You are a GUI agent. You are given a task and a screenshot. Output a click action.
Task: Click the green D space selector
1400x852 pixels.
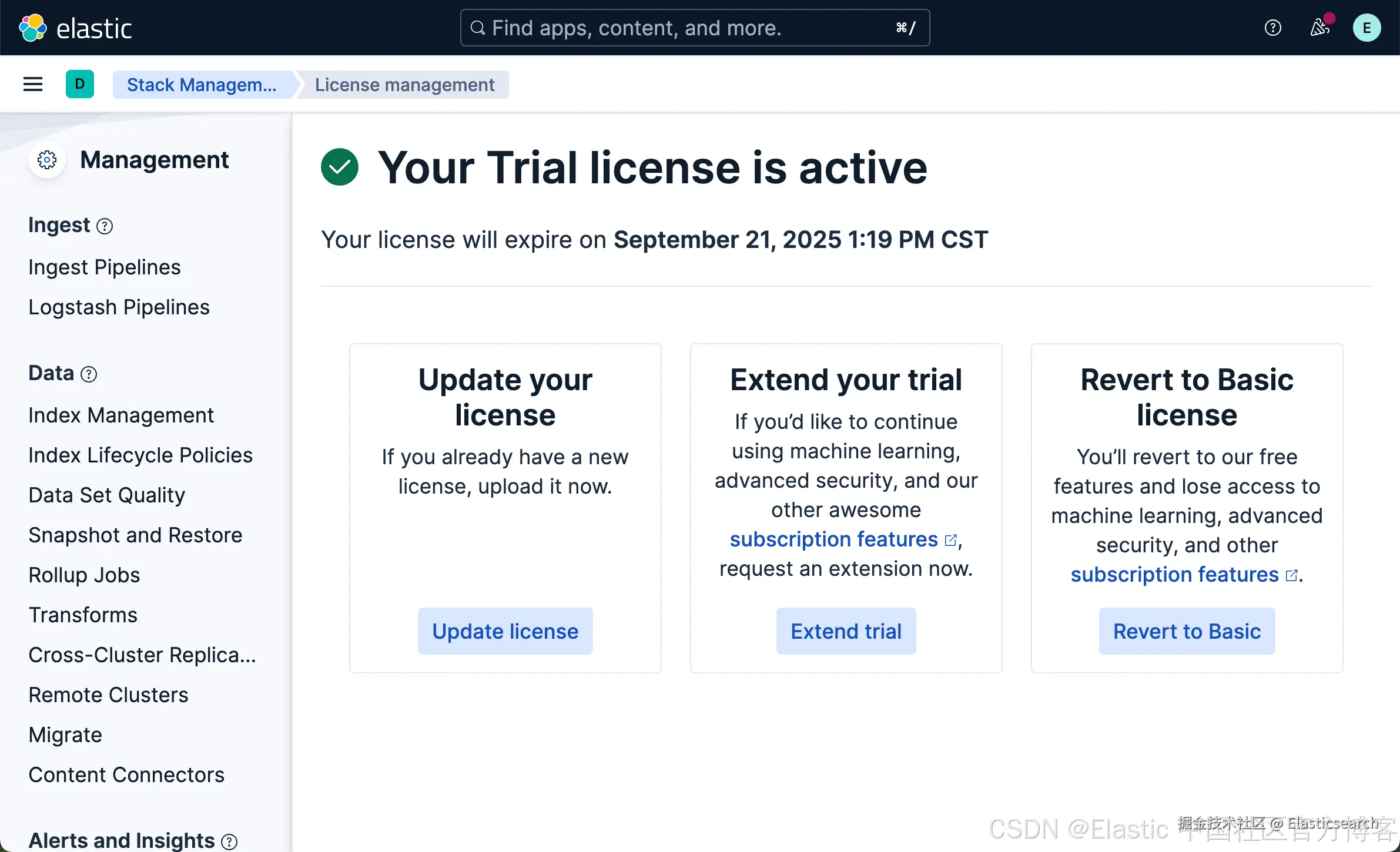tap(80, 85)
